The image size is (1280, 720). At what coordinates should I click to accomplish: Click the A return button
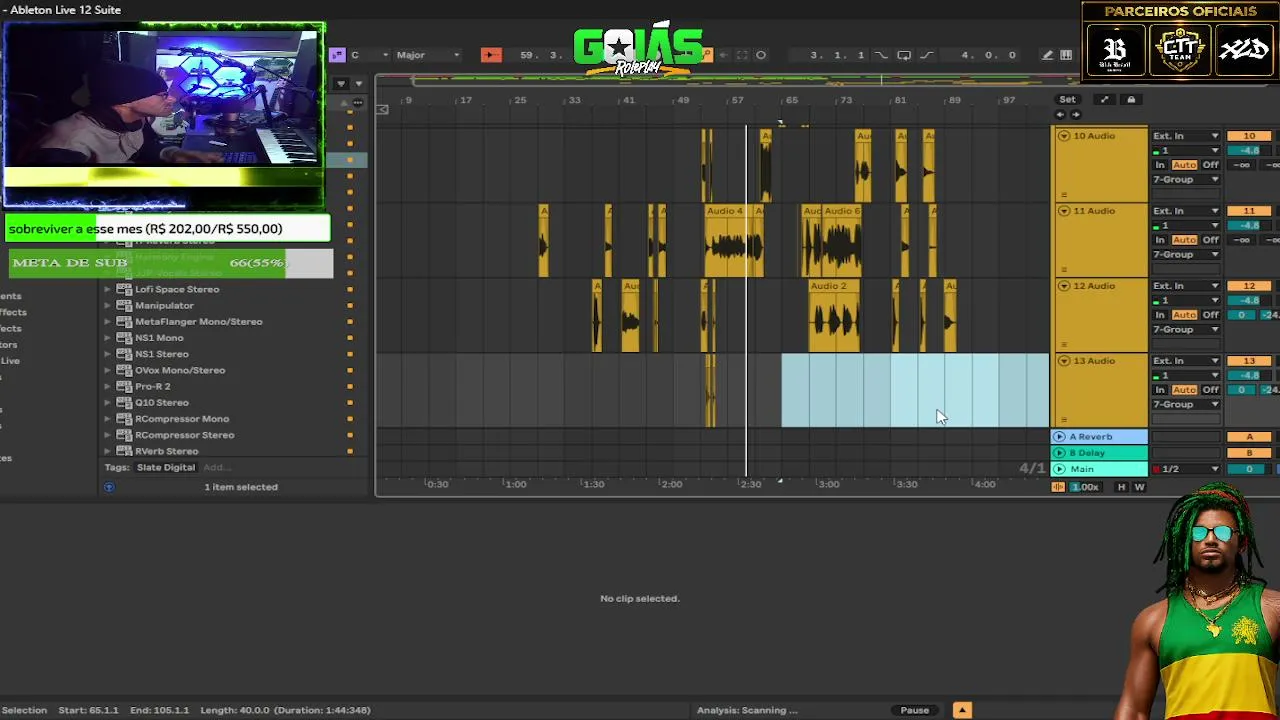(1249, 437)
